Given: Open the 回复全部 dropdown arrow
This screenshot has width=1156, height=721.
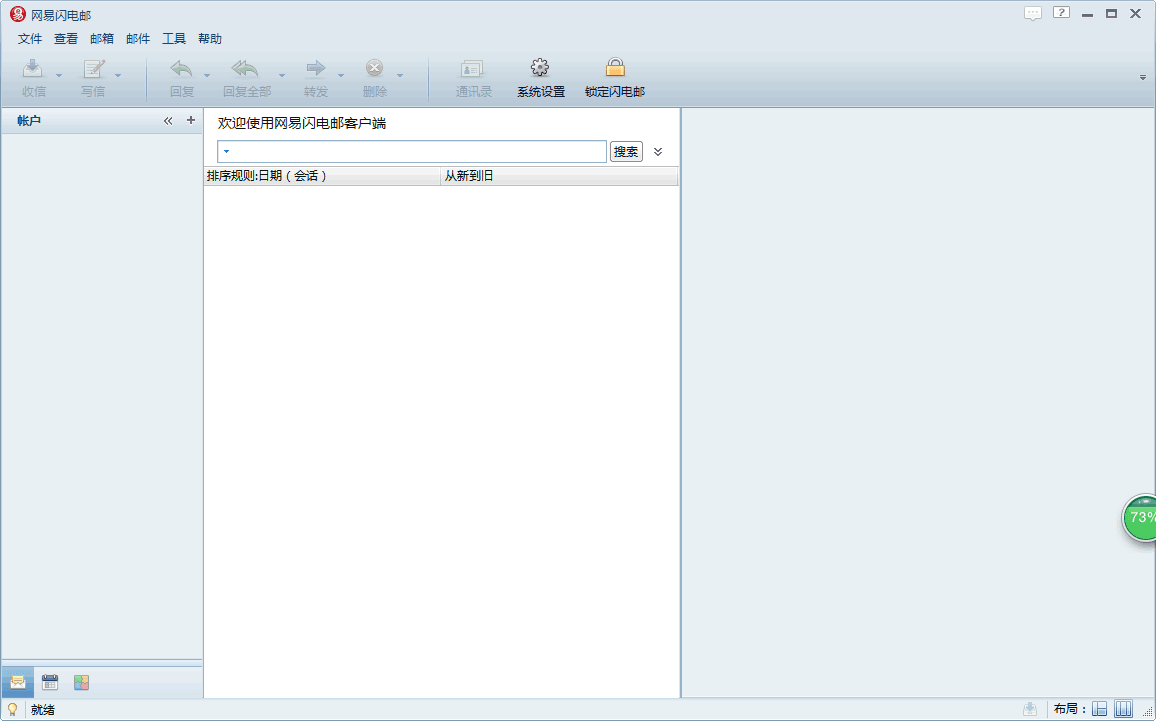Looking at the screenshot, I should (282, 75).
